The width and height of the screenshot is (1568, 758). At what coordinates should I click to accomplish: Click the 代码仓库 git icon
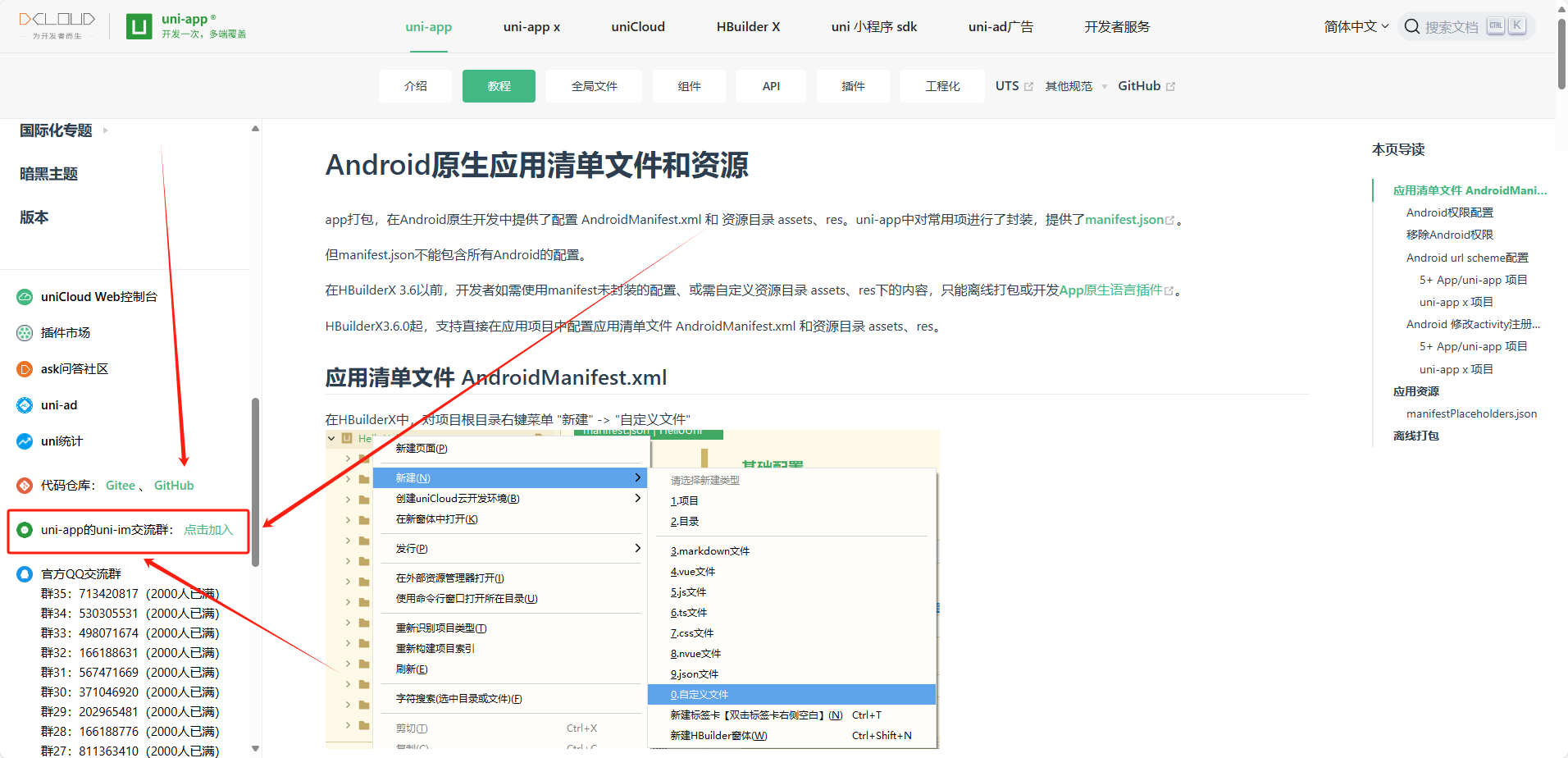25,486
